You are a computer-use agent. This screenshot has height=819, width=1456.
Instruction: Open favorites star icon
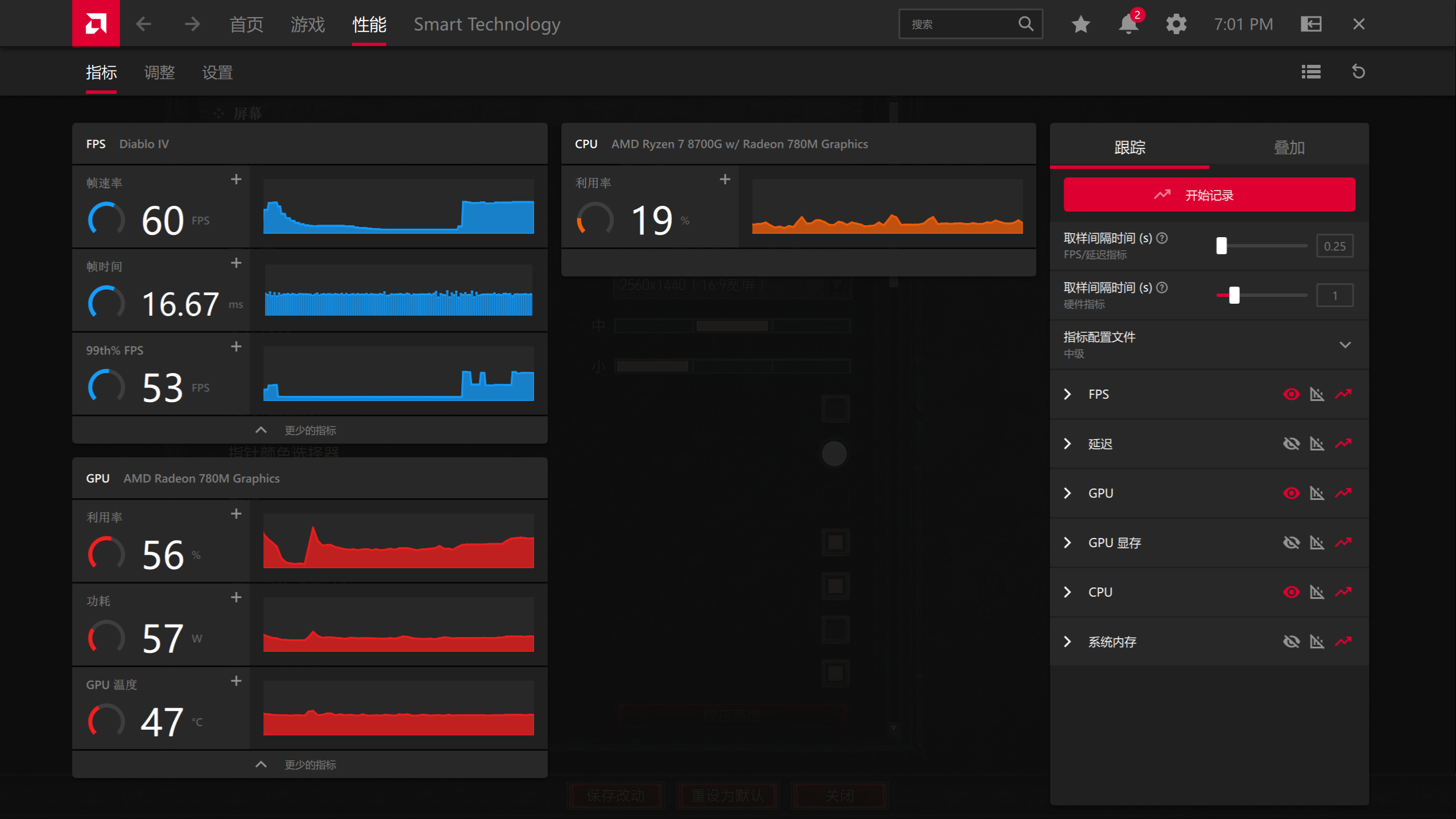(x=1081, y=24)
